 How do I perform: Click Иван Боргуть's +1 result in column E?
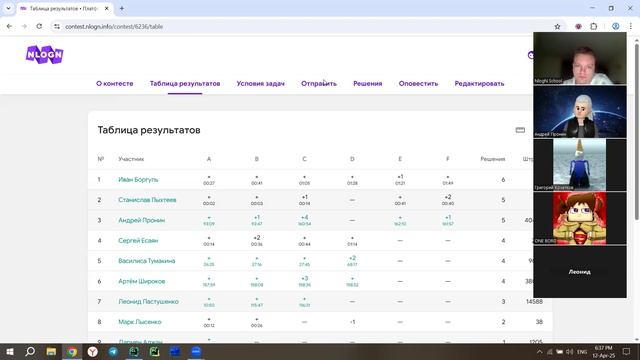pos(400,180)
